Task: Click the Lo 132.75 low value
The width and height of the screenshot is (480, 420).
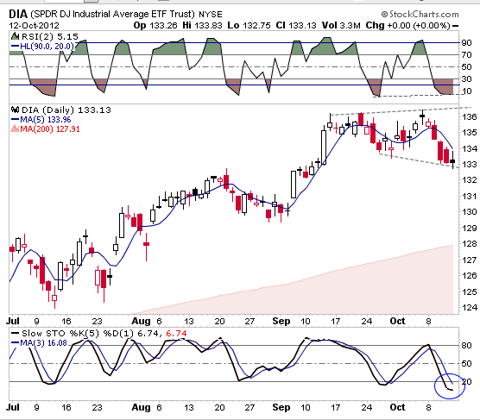Action: pos(249,25)
